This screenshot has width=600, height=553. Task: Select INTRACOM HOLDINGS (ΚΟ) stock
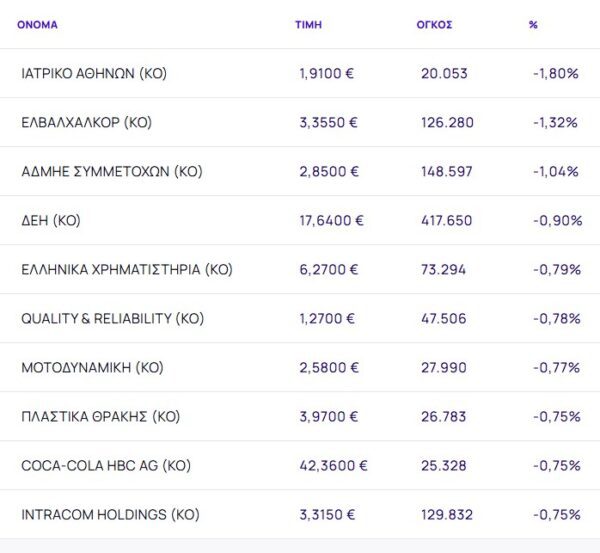pos(110,515)
